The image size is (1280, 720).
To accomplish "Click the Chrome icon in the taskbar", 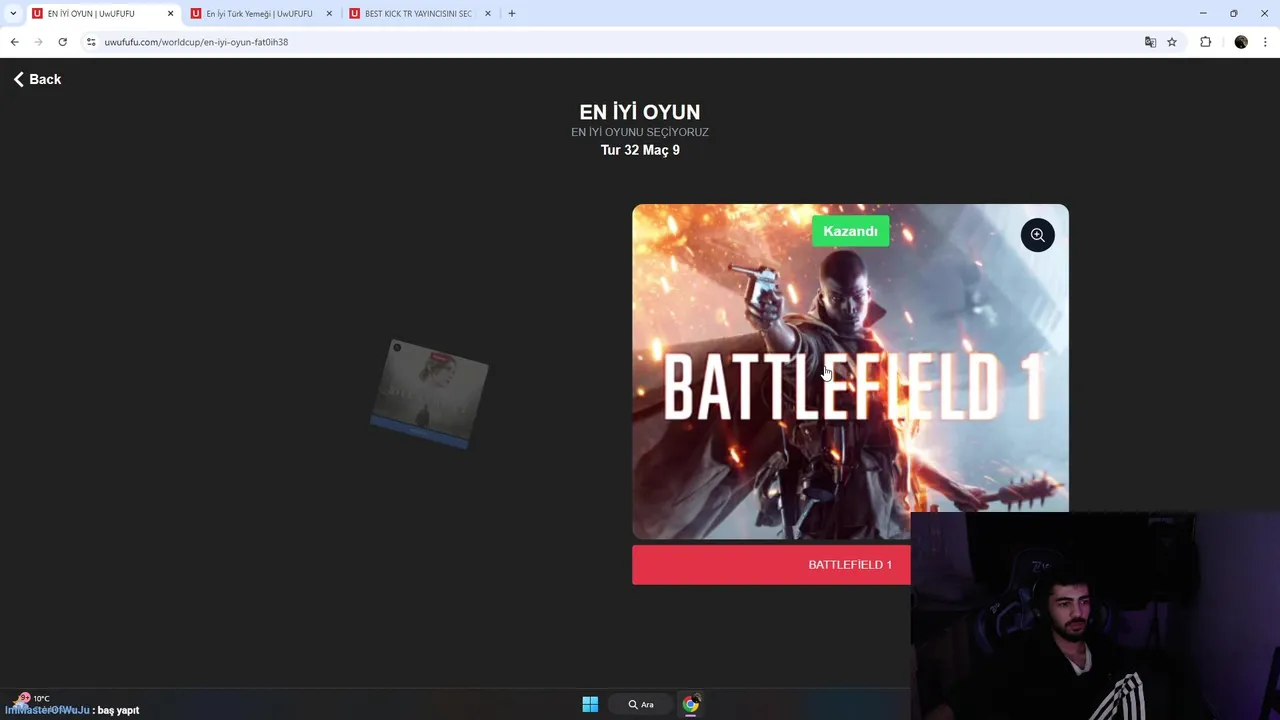I will 691,704.
